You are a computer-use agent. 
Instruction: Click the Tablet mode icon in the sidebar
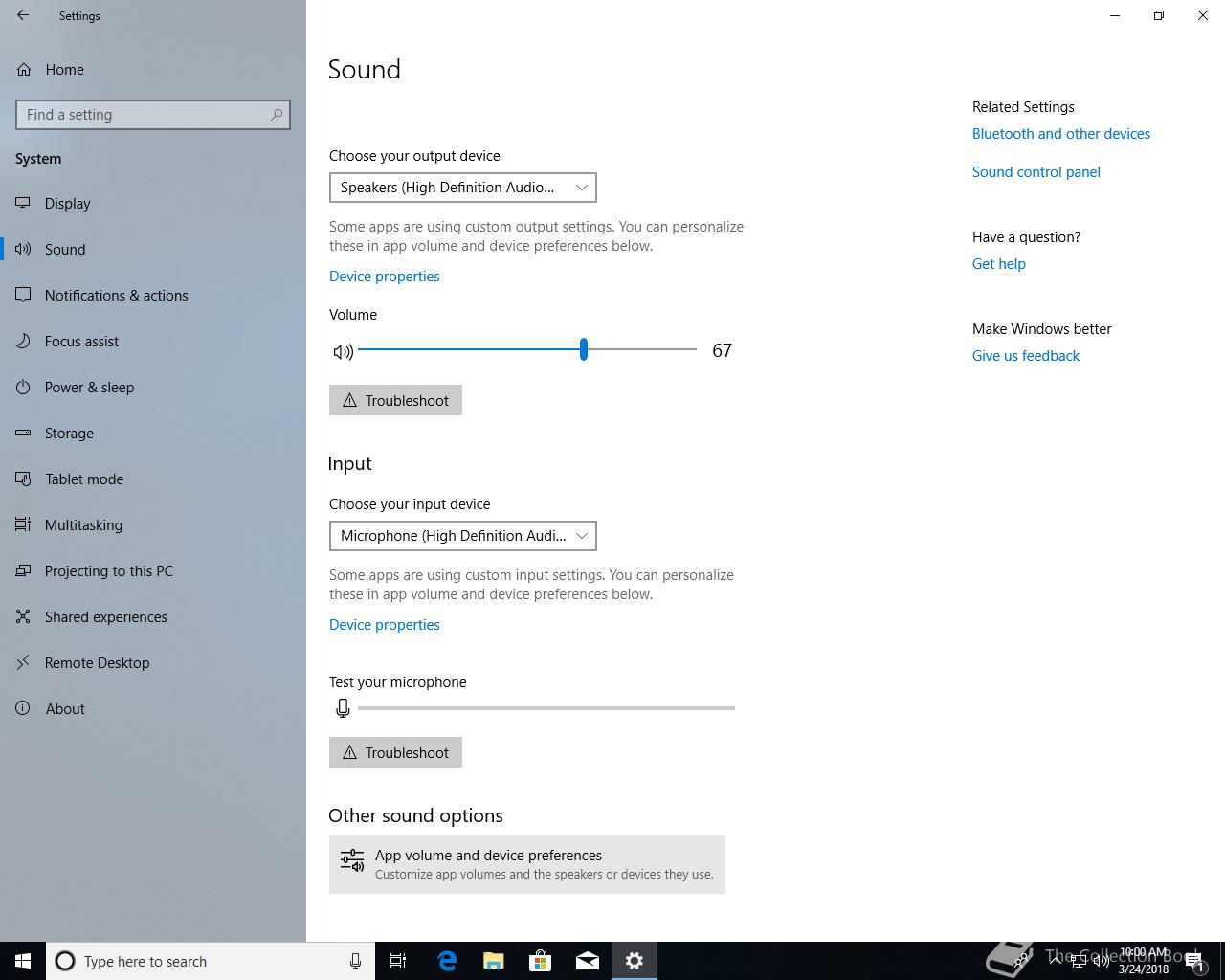coord(24,479)
